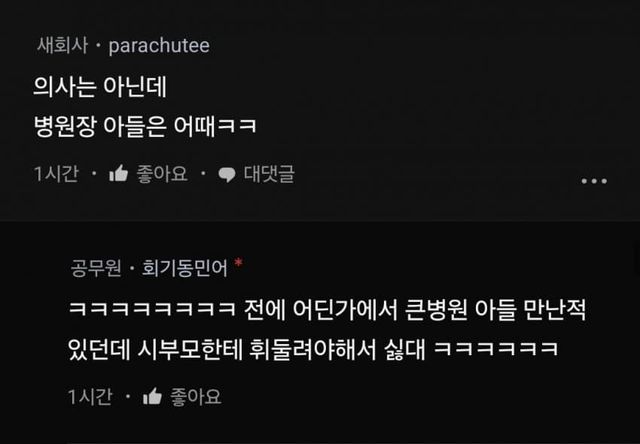This screenshot has width=640, height=444.
Task: Click the word 휘둘려야해서 in the reply
Action: [312, 349]
